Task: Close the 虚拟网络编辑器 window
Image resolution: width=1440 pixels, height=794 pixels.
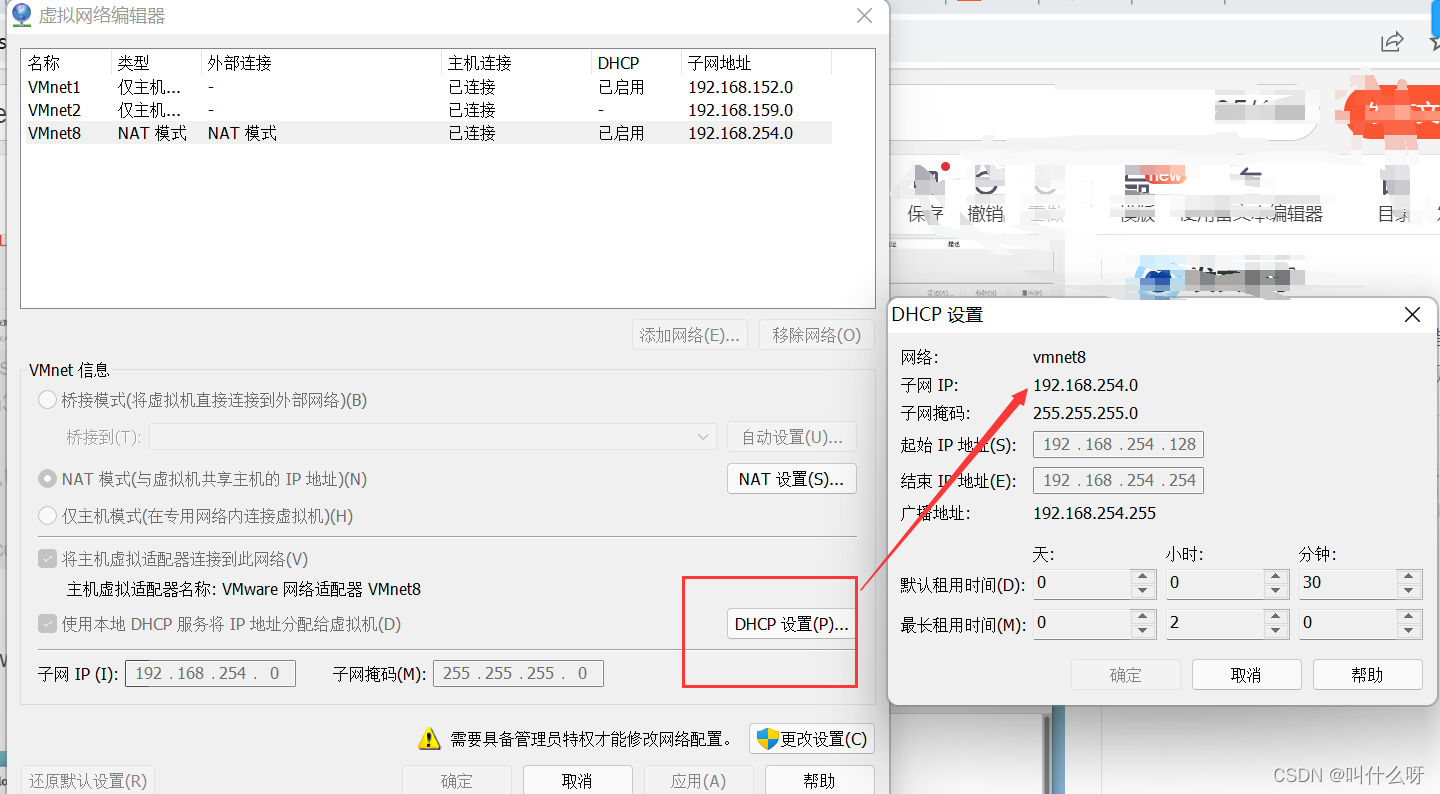Action: [865, 15]
